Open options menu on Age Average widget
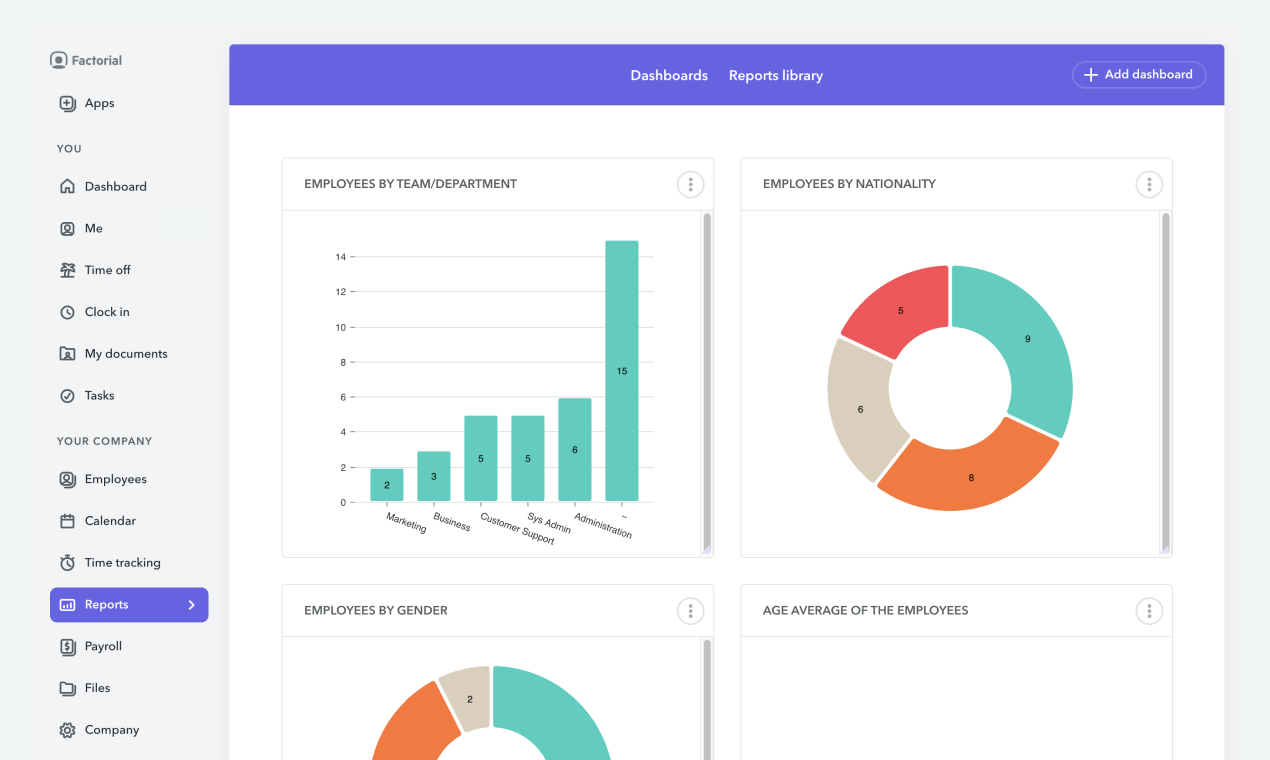The height and width of the screenshot is (760, 1270). click(x=1149, y=611)
